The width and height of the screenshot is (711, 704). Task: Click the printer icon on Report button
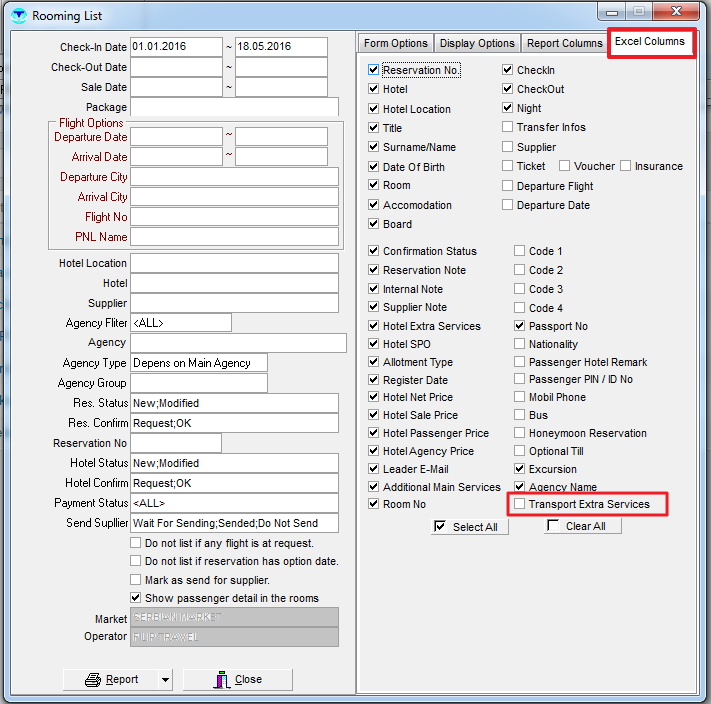point(93,680)
